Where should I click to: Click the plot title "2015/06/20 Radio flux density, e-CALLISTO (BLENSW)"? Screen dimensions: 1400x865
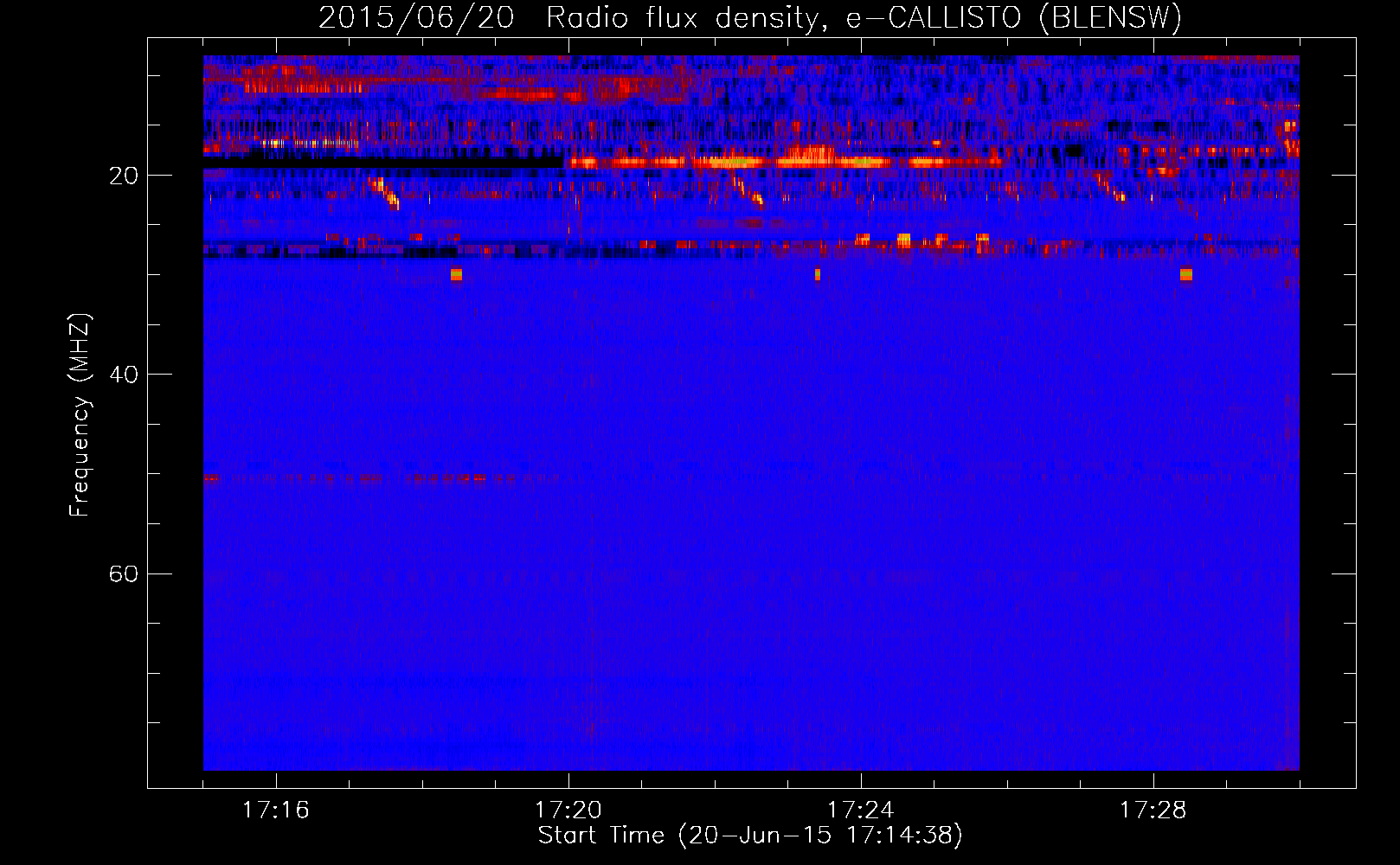[750, 18]
